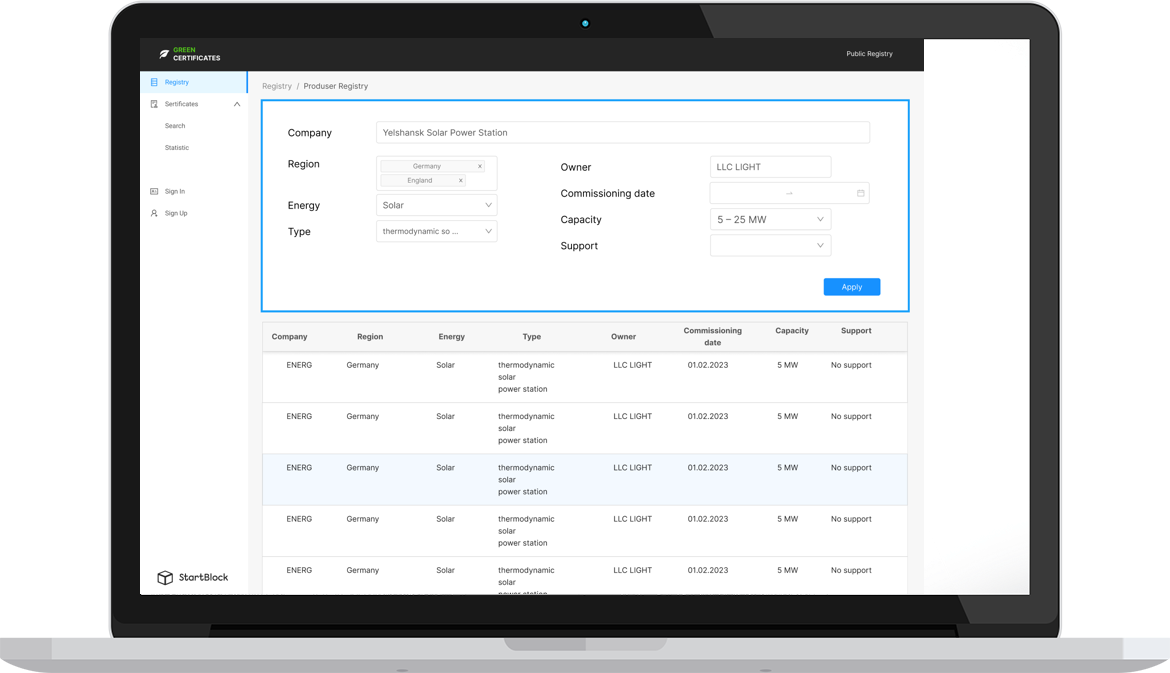Focus the Owner input field LLC LIGHT
This screenshot has width=1170, height=673.
pyautogui.click(x=770, y=167)
